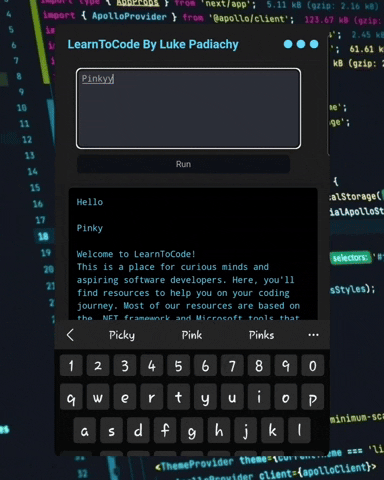This screenshot has height=480, width=384.
Task: Choose the 'Pinks' word suggestion
Action: 261,335
